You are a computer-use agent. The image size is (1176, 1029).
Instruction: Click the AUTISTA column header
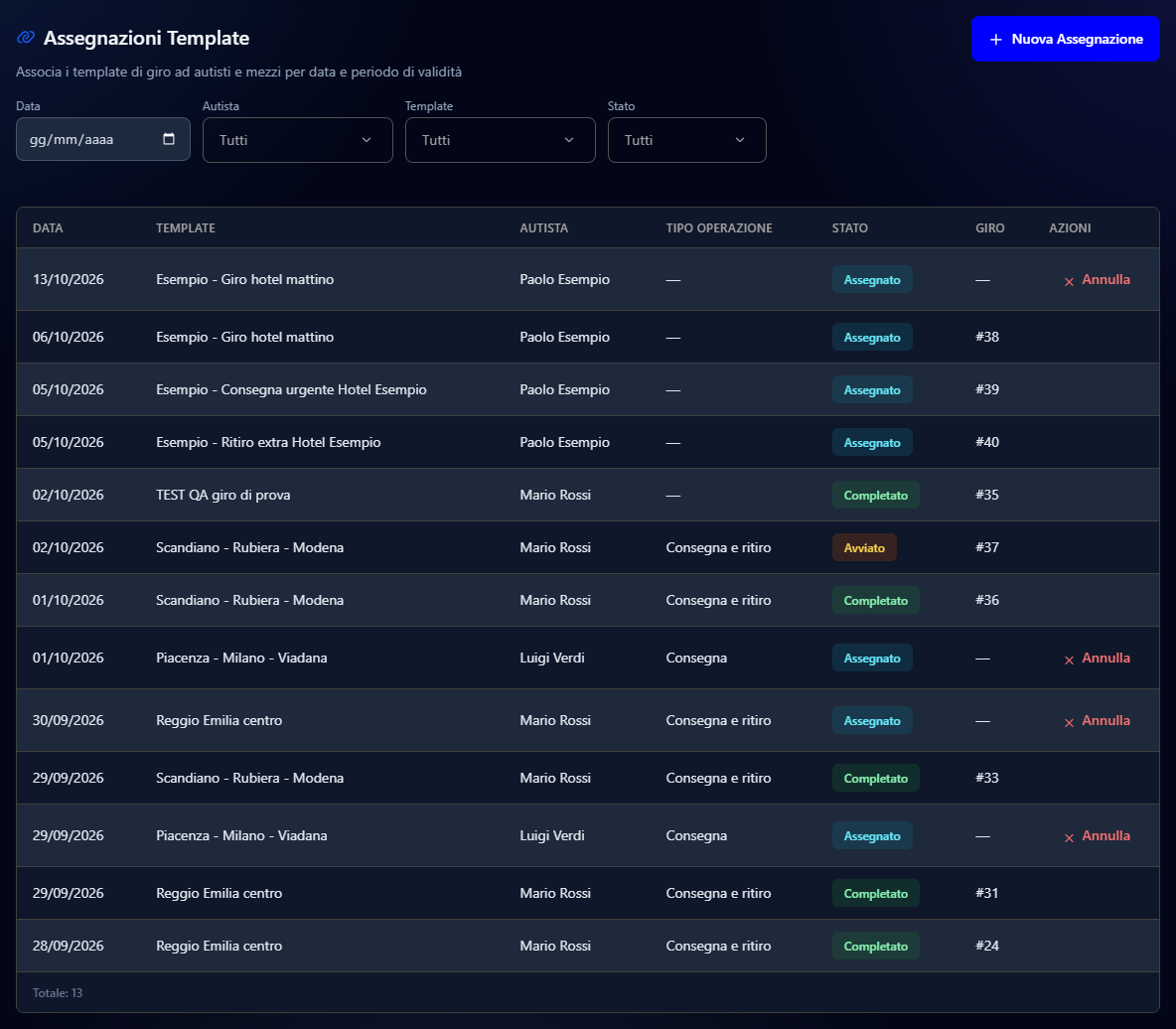click(x=543, y=228)
